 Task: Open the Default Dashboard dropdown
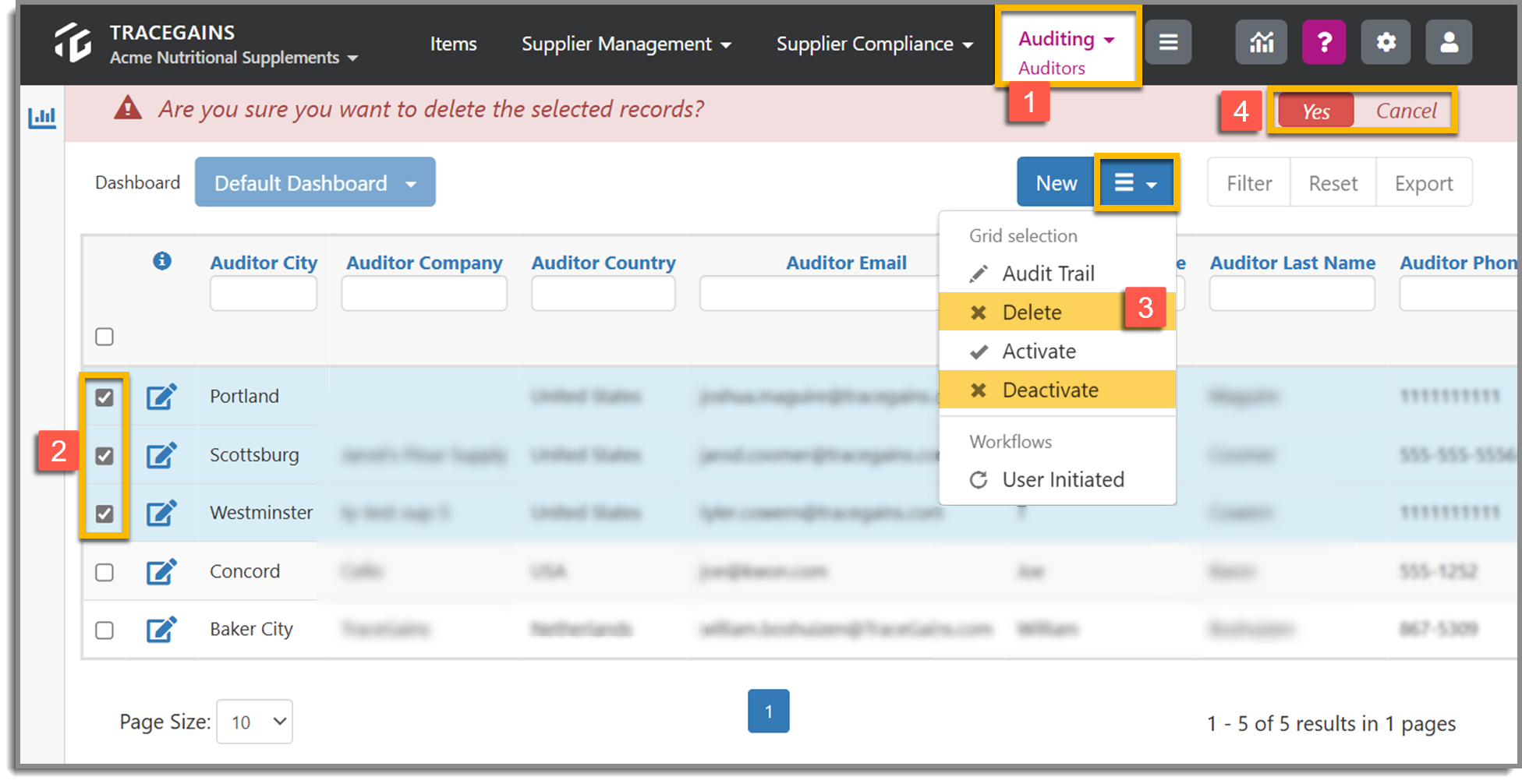click(315, 182)
